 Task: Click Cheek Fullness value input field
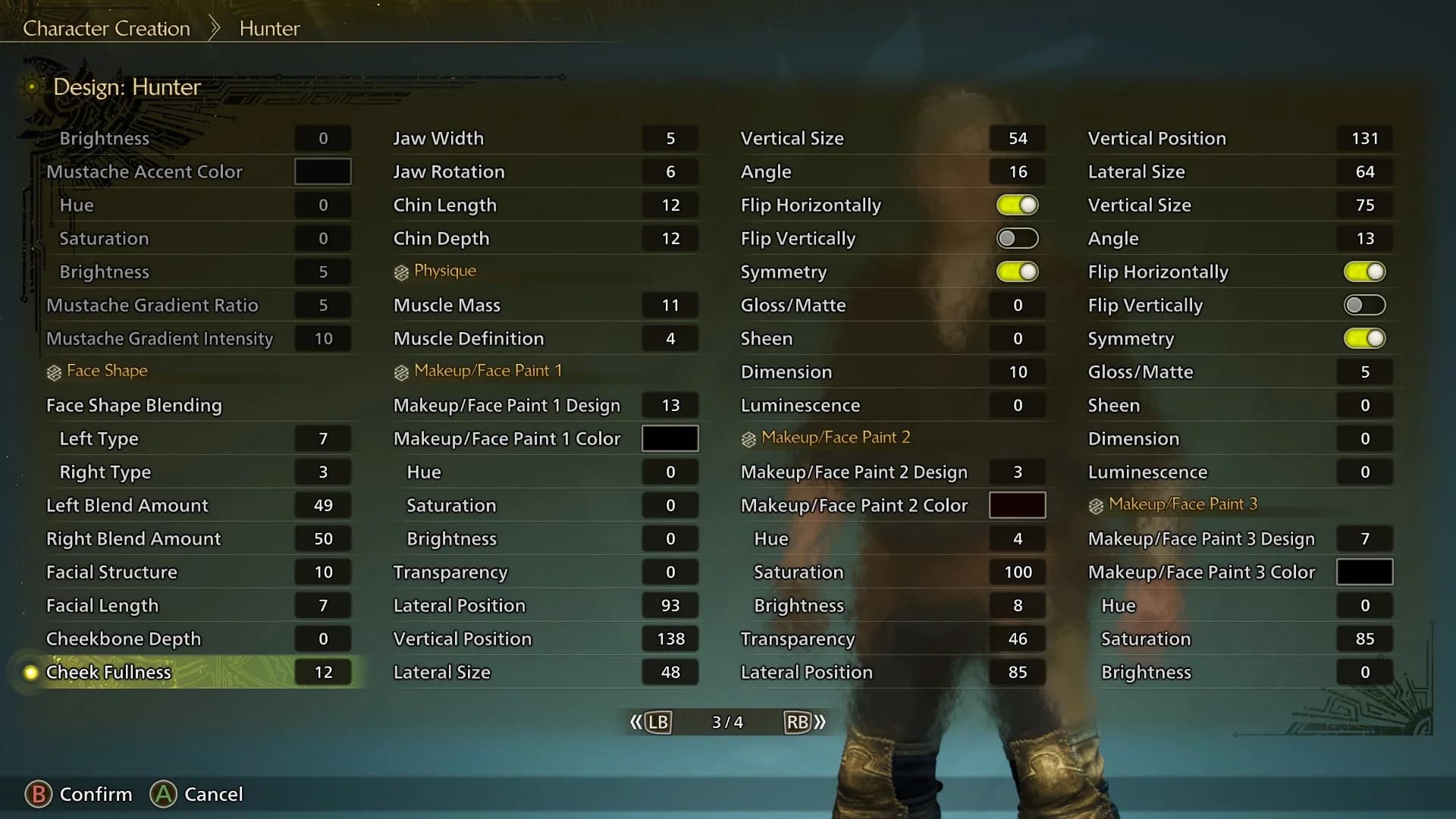tap(323, 671)
